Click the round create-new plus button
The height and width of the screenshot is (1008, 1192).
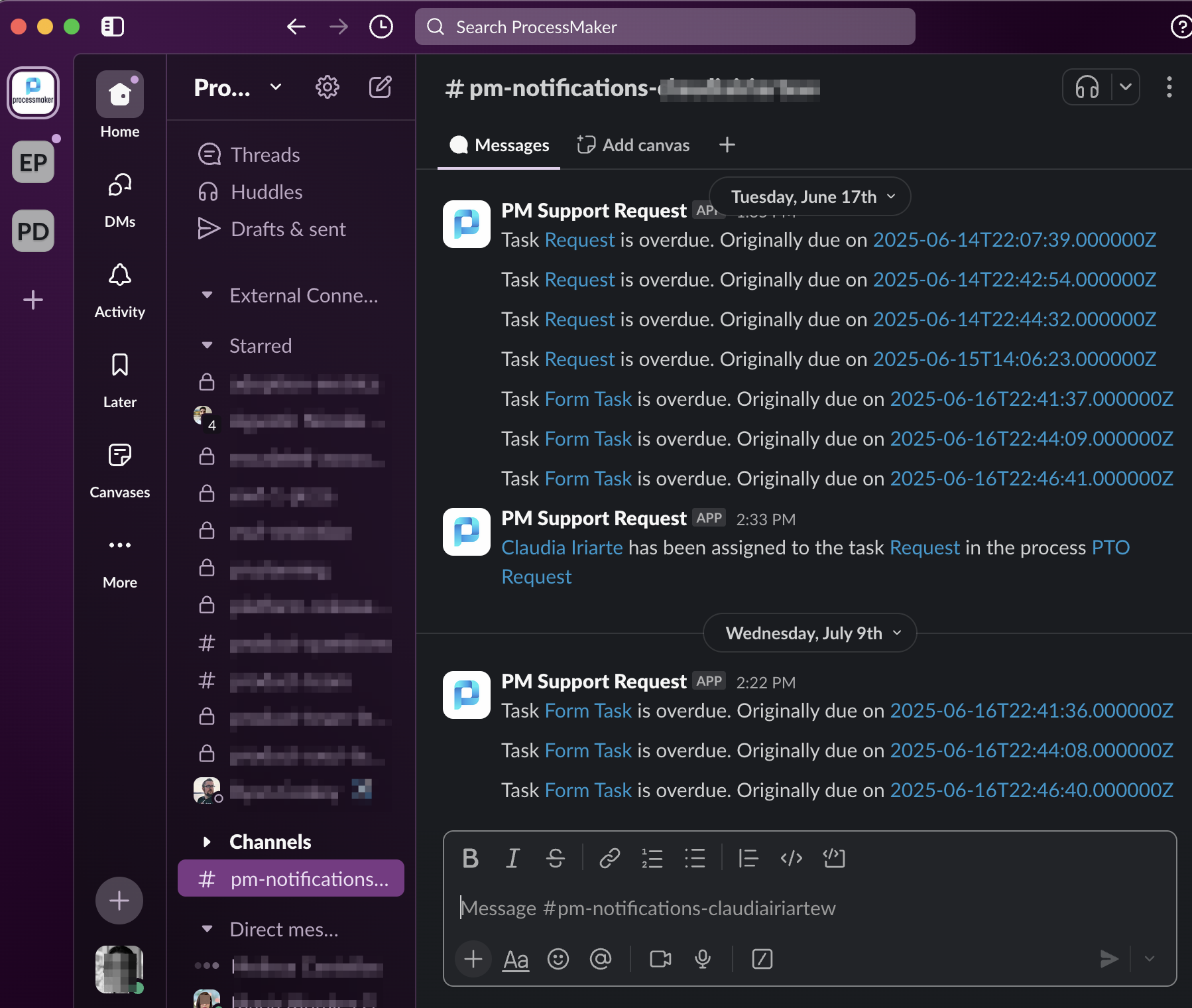click(x=119, y=901)
